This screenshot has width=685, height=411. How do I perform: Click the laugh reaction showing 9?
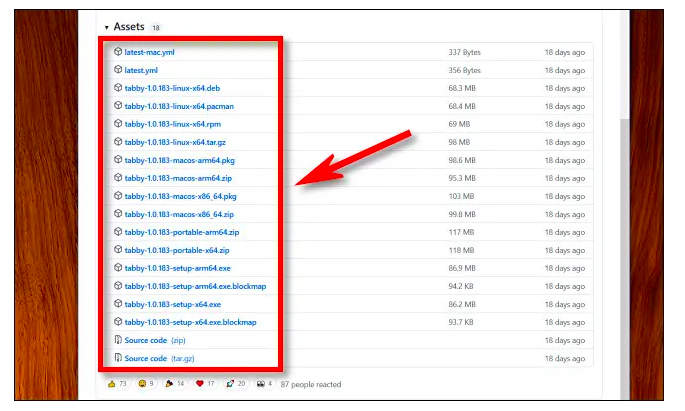click(146, 384)
